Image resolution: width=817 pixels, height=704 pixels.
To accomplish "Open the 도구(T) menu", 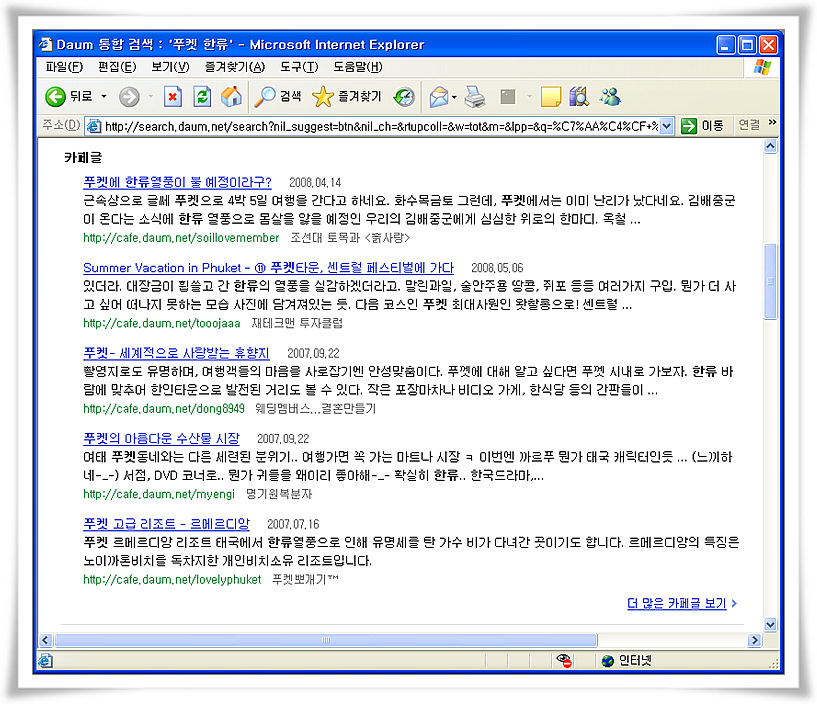I will (x=299, y=67).
